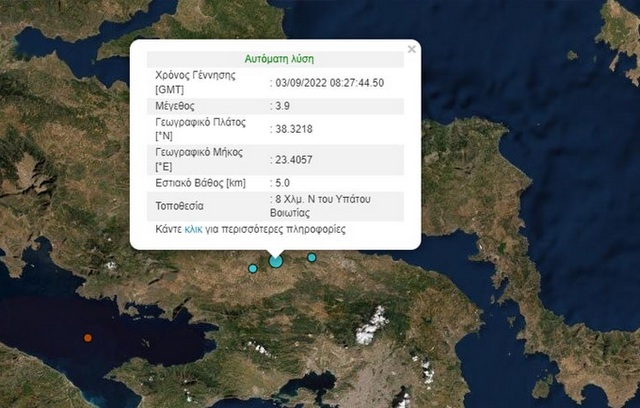
Task: Click the magnitude value 3.9
Action: (284, 105)
